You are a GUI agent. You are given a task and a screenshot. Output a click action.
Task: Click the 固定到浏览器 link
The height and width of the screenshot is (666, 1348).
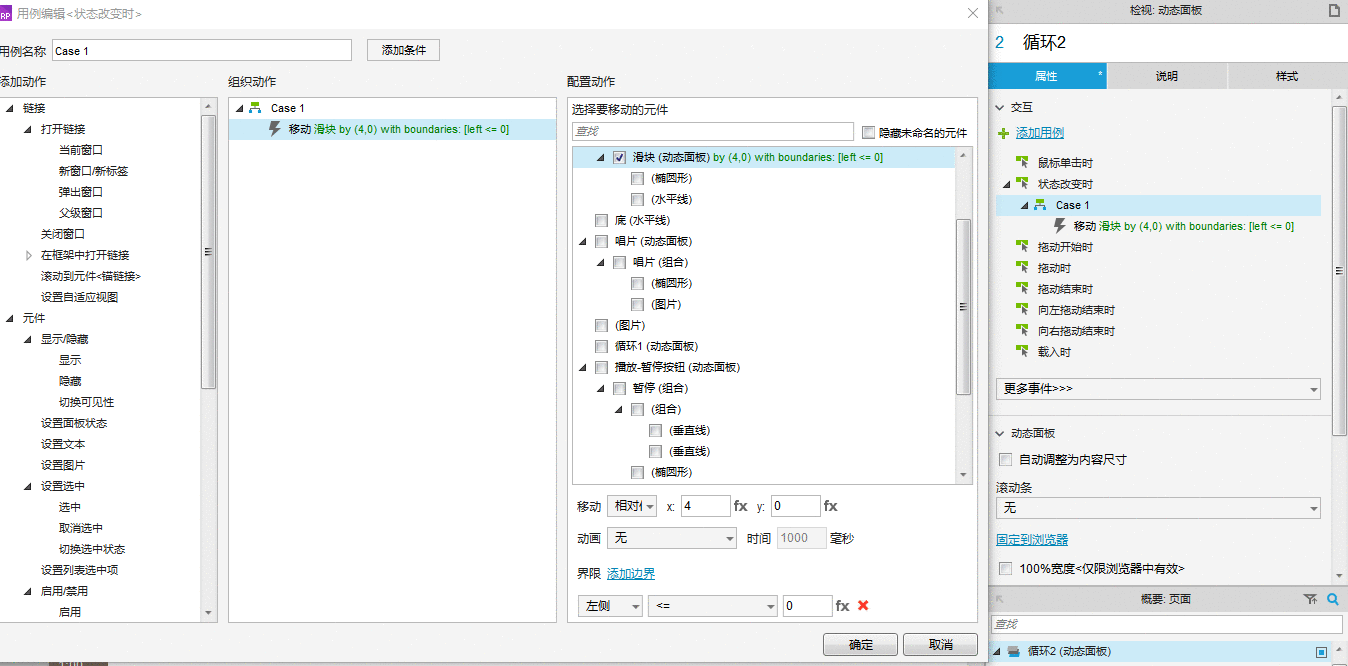tap(1032, 539)
